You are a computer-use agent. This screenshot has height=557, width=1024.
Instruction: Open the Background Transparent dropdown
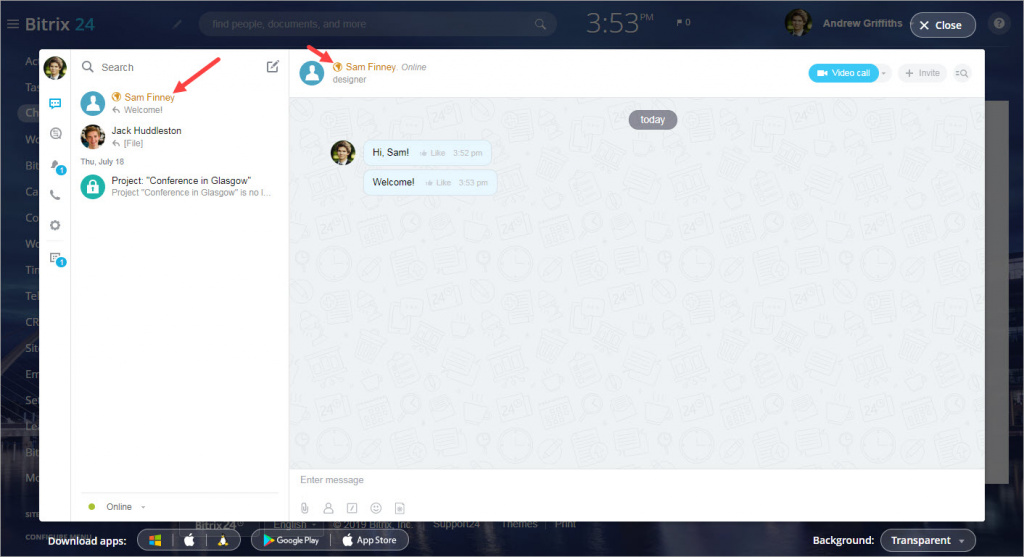point(927,540)
